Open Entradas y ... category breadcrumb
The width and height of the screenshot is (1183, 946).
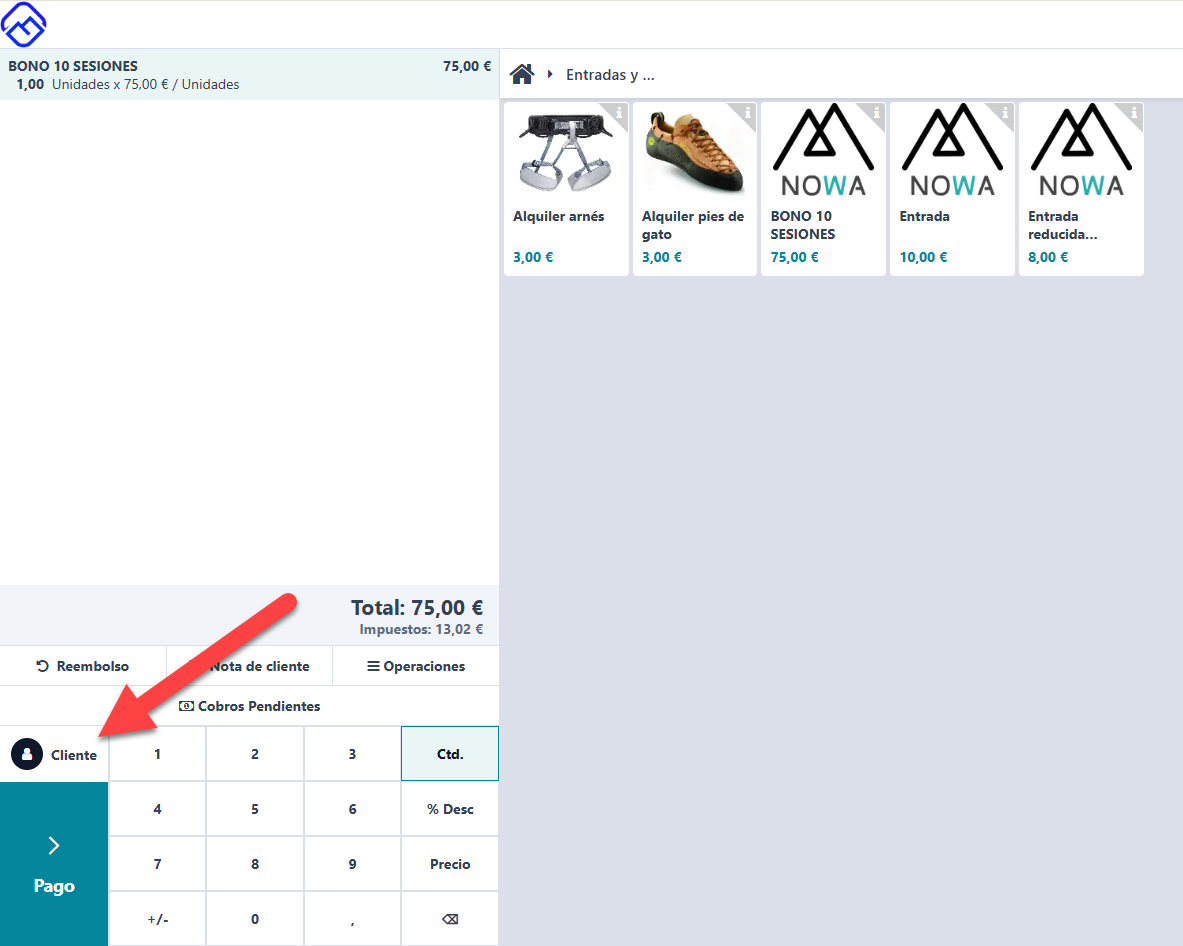click(x=610, y=75)
